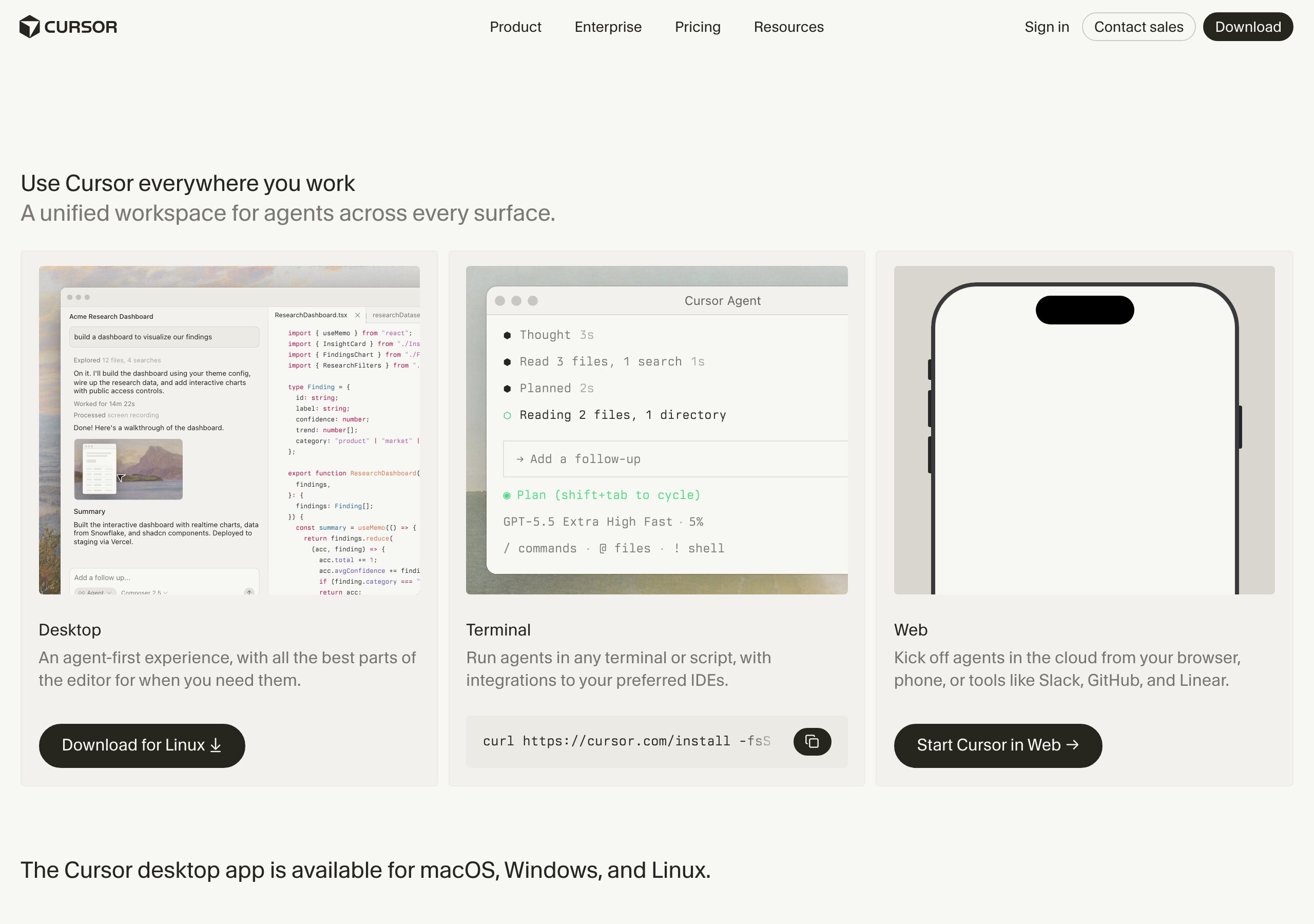Viewport: 1314px width, 924px height.
Task: Click the 'Cursor Agent' window title
Action: pyautogui.click(x=722, y=301)
